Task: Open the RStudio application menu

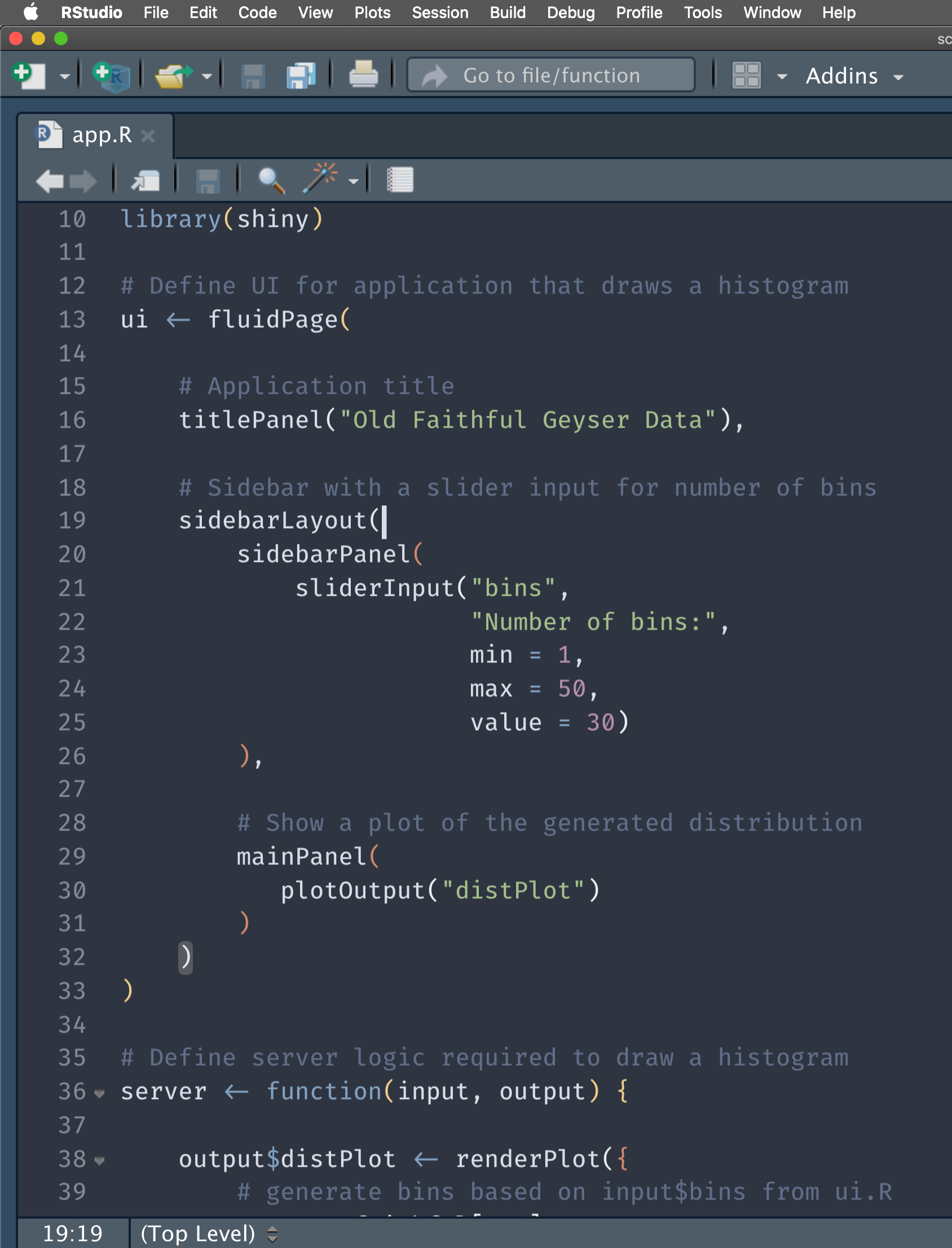Action: click(x=91, y=12)
